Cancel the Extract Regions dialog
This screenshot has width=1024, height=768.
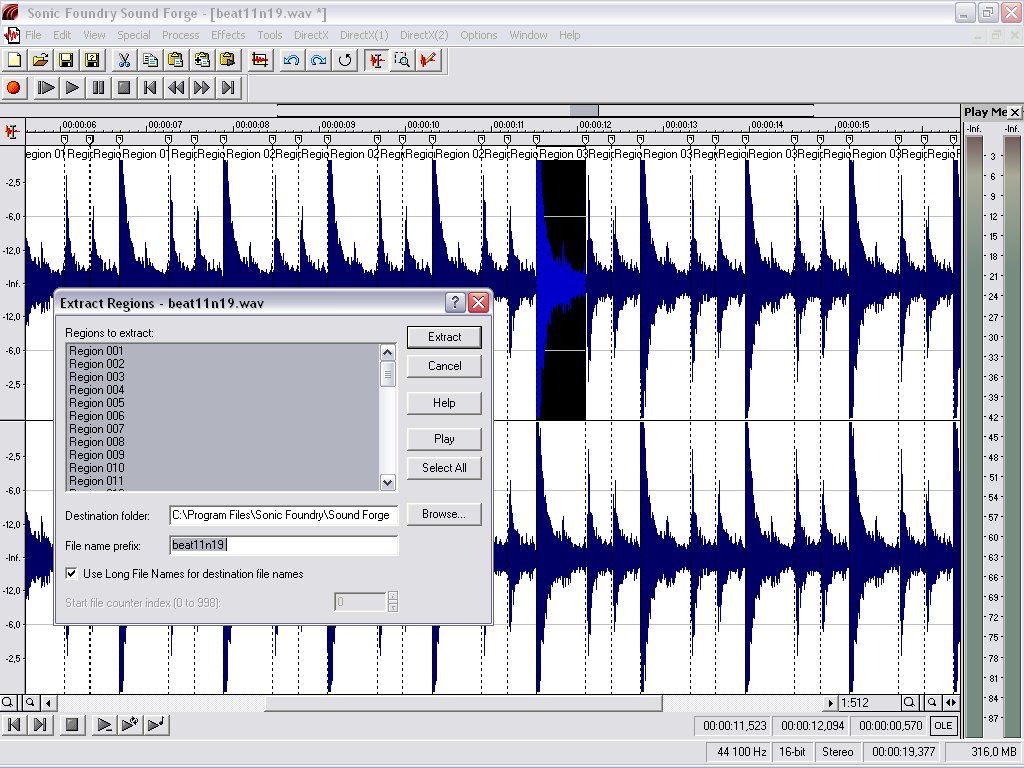pyautogui.click(x=444, y=366)
